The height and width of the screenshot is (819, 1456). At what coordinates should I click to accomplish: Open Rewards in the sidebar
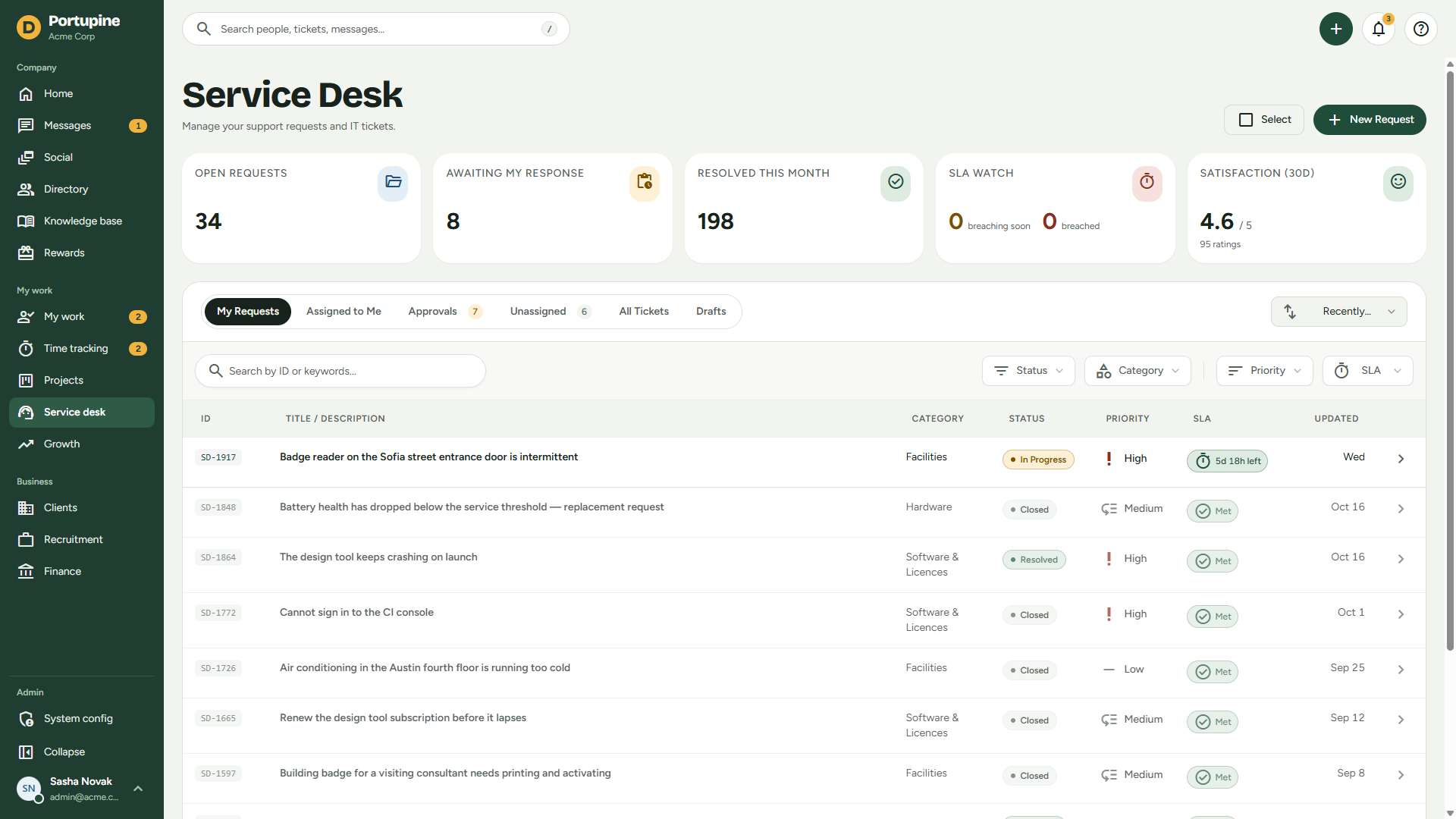pos(82,253)
